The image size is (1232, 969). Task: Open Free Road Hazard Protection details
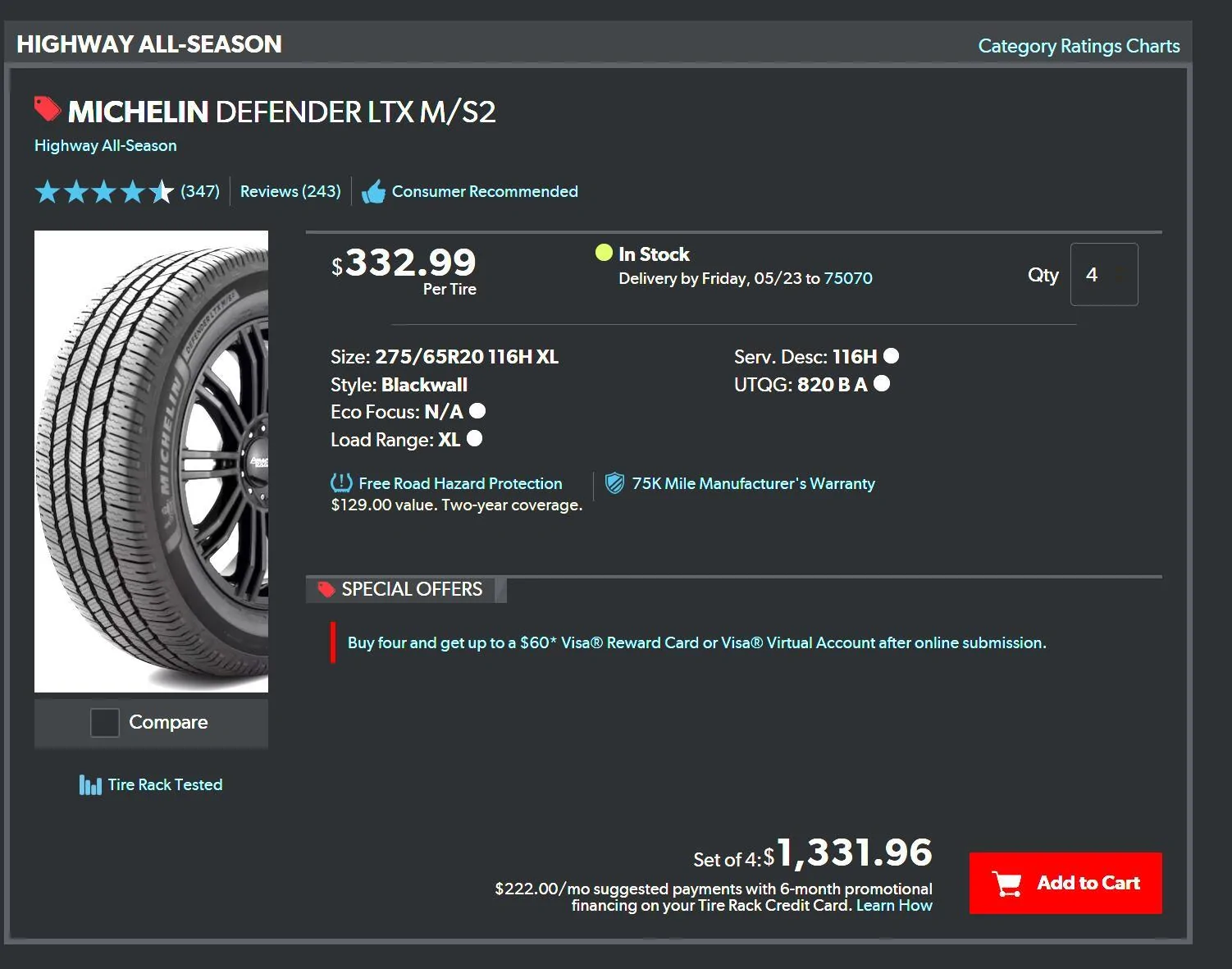[460, 483]
